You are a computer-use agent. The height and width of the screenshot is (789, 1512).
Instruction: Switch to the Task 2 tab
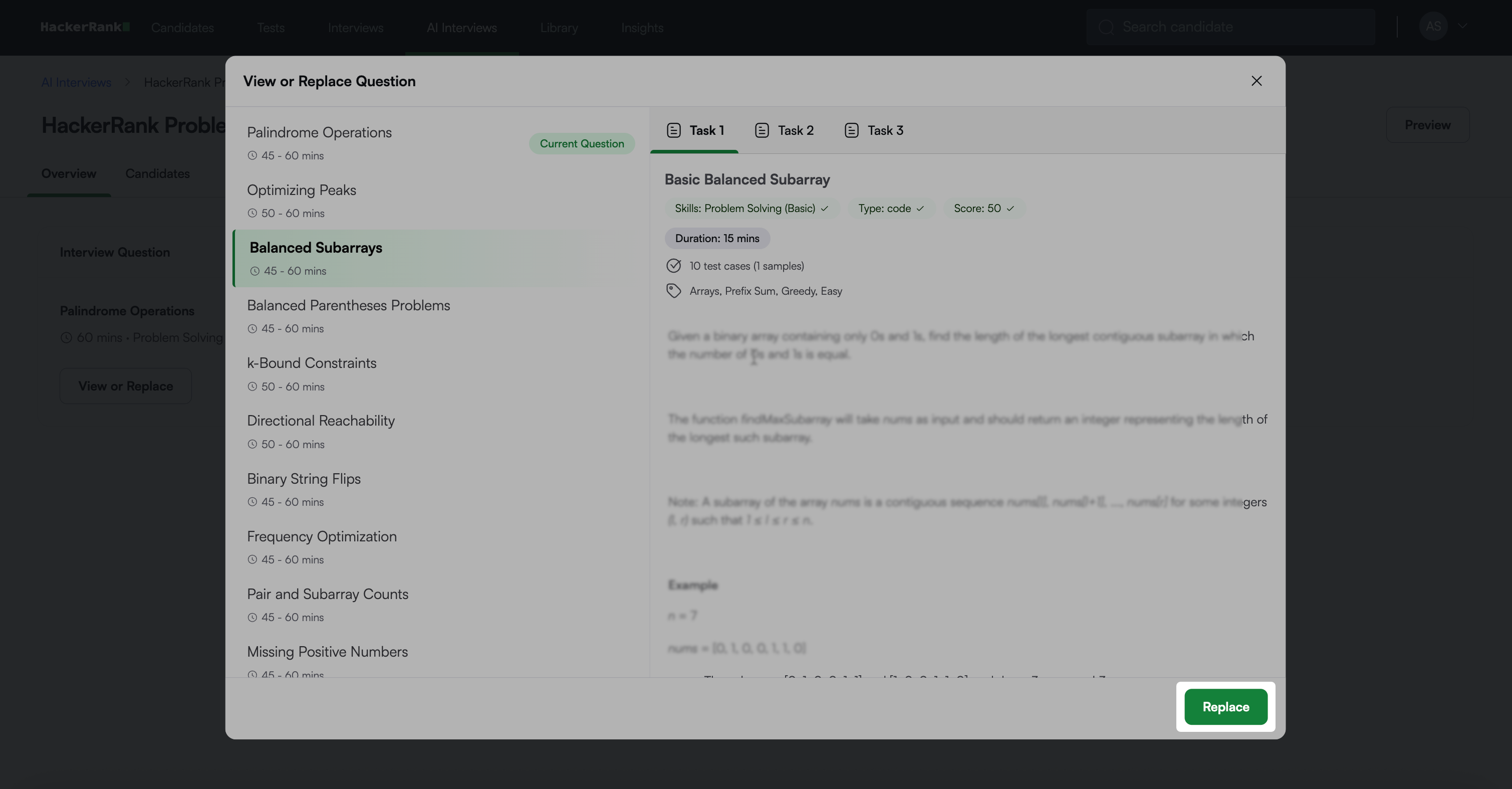point(784,130)
